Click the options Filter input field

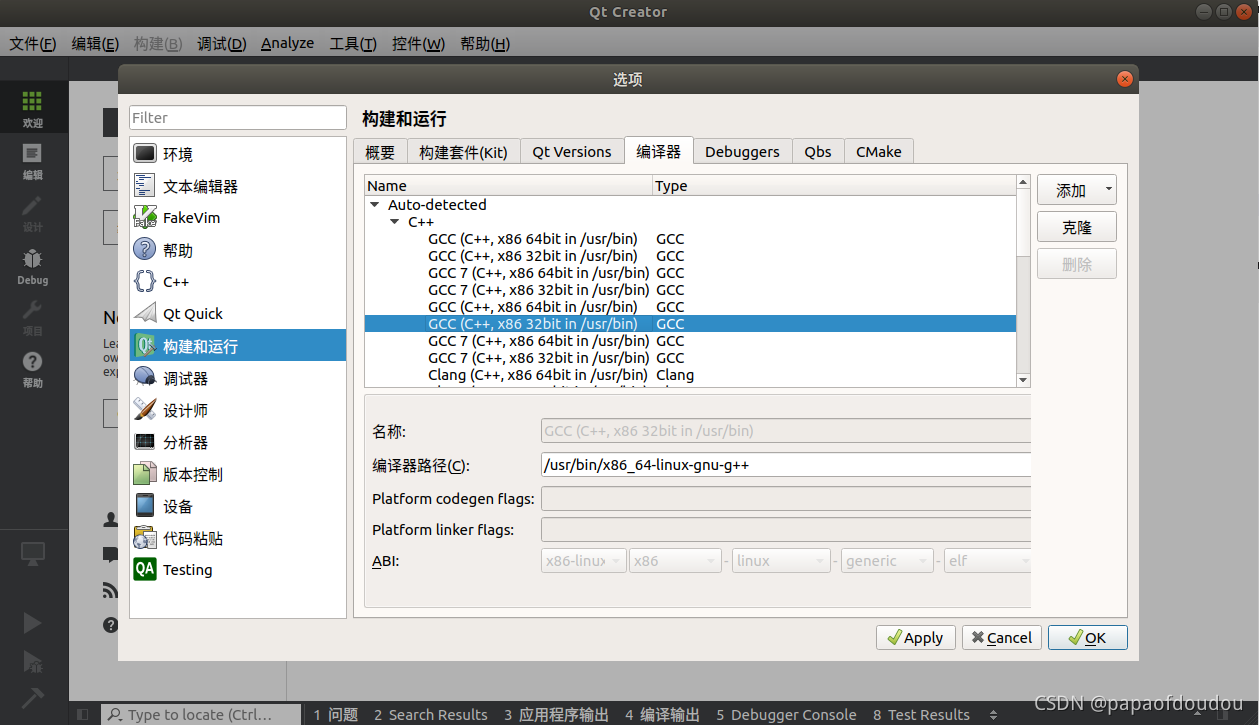point(238,118)
